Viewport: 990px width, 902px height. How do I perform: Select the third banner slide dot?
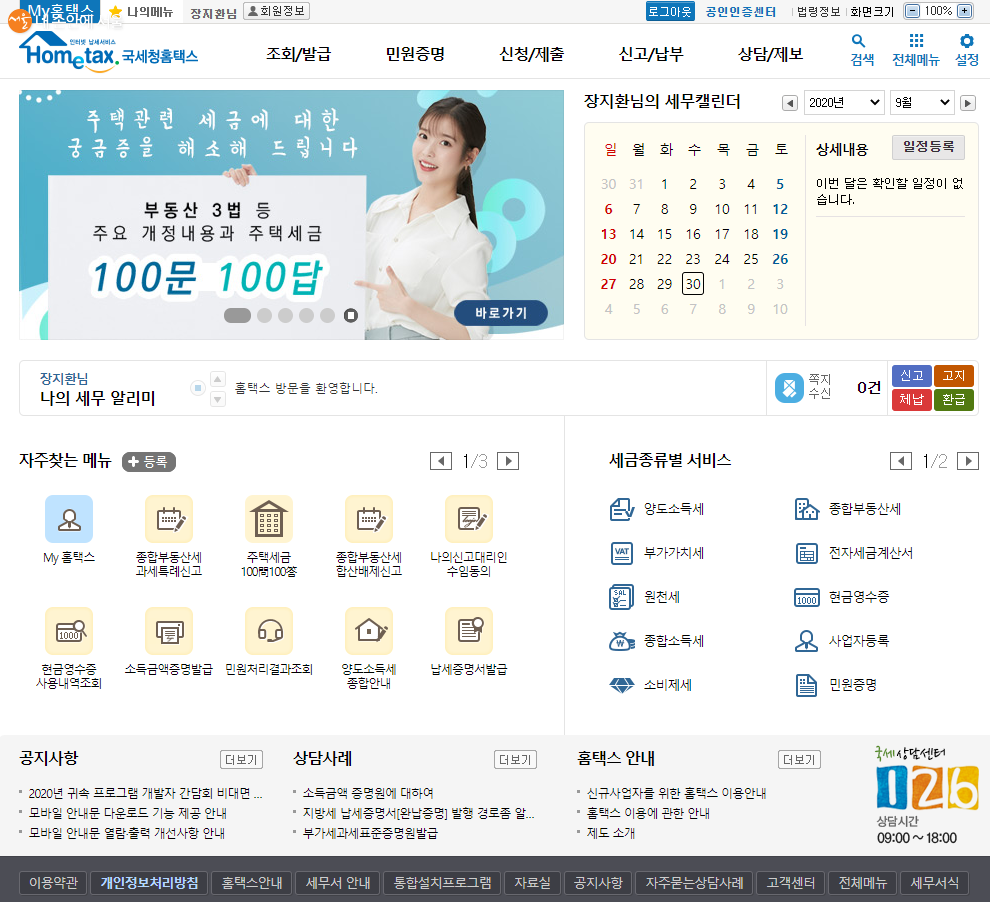tap(286, 315)
